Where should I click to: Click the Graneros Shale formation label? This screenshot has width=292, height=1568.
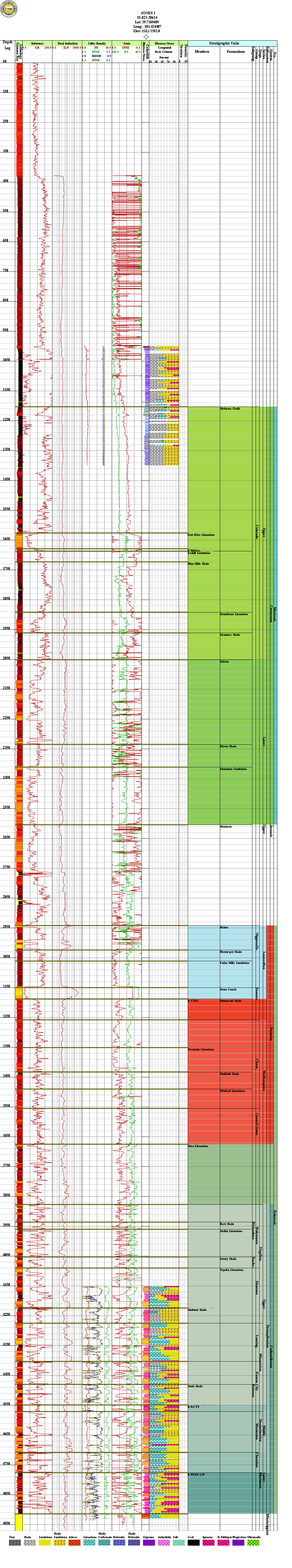230,635
